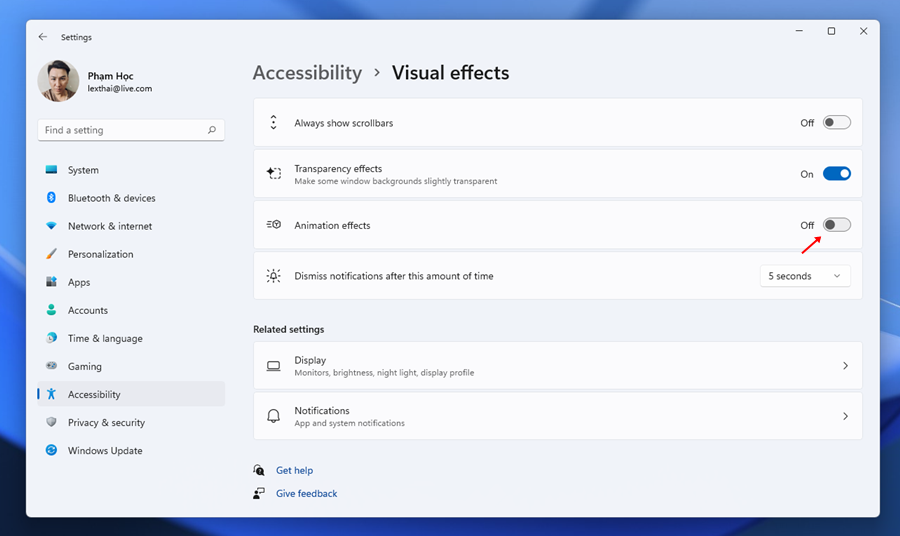Click the Bluetooth icon in sidebar
The width and height of the screenshot is (900, 536).
pos(51,197)
